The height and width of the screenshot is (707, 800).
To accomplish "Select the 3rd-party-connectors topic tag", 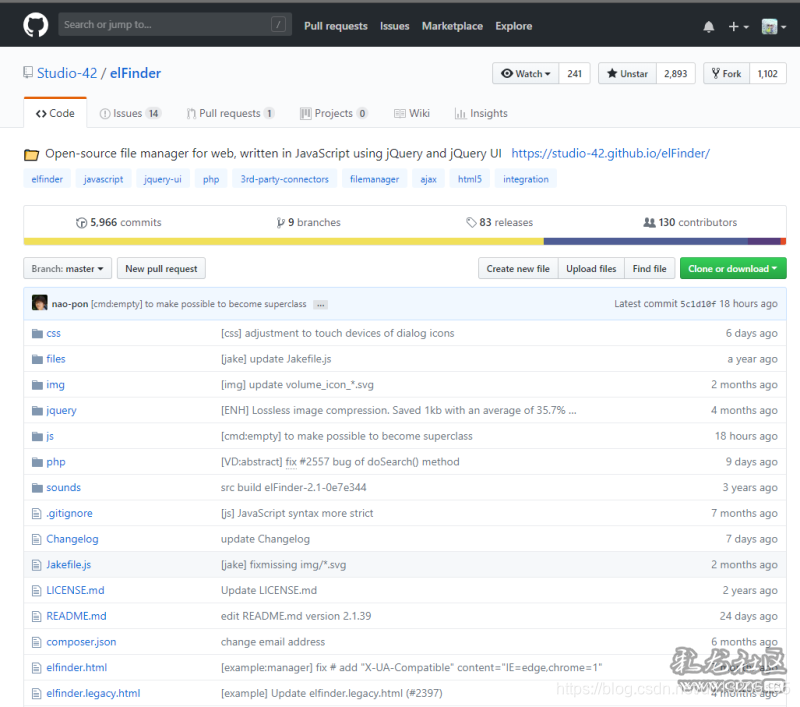I will tap(285, 179).
